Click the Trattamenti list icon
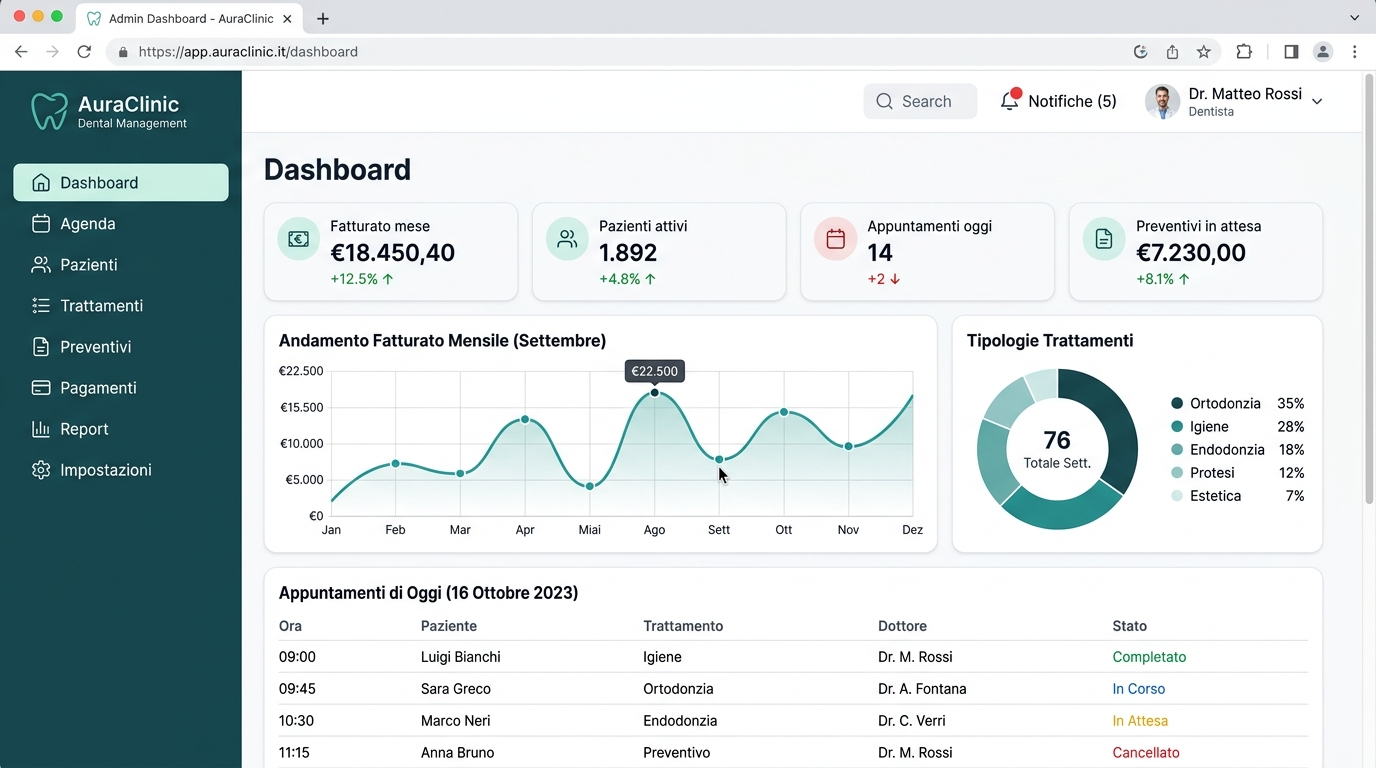The image size is (1376, 768). tap(41, 306)
